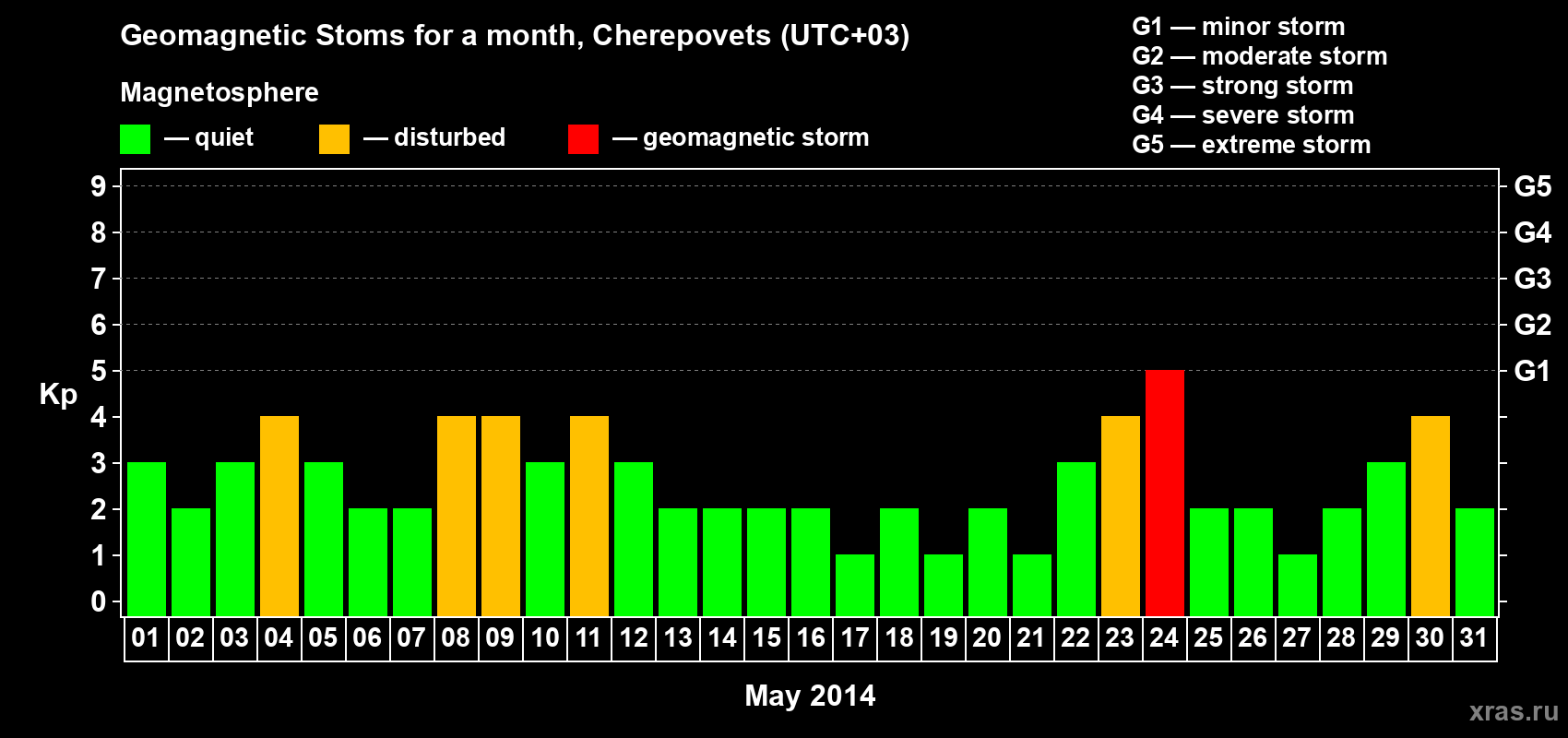Select the orange bar for day 11

589,517
